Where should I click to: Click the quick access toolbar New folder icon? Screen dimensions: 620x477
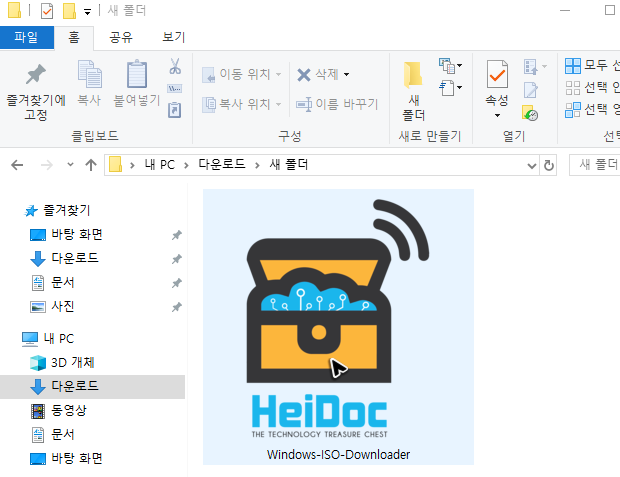[69, 11]
